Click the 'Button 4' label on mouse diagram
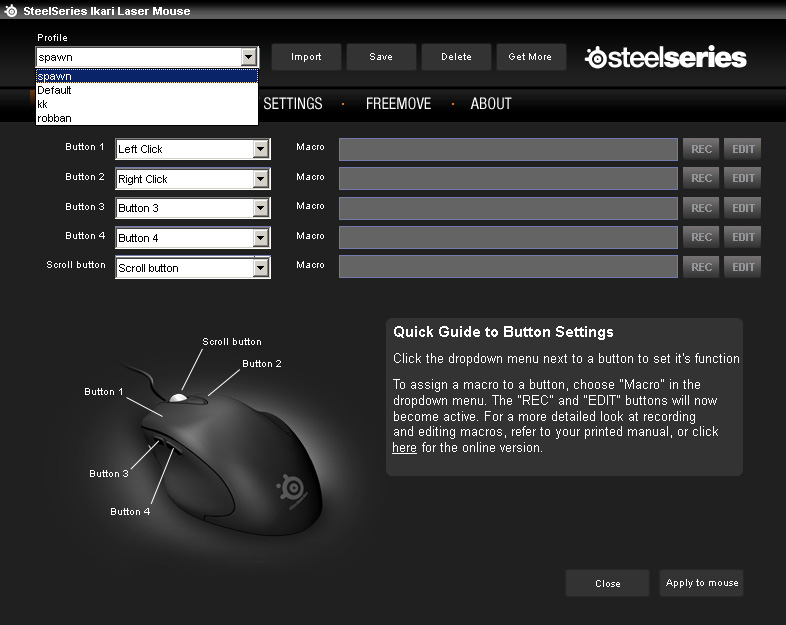786x625 pixels. [x=130, y=512]
